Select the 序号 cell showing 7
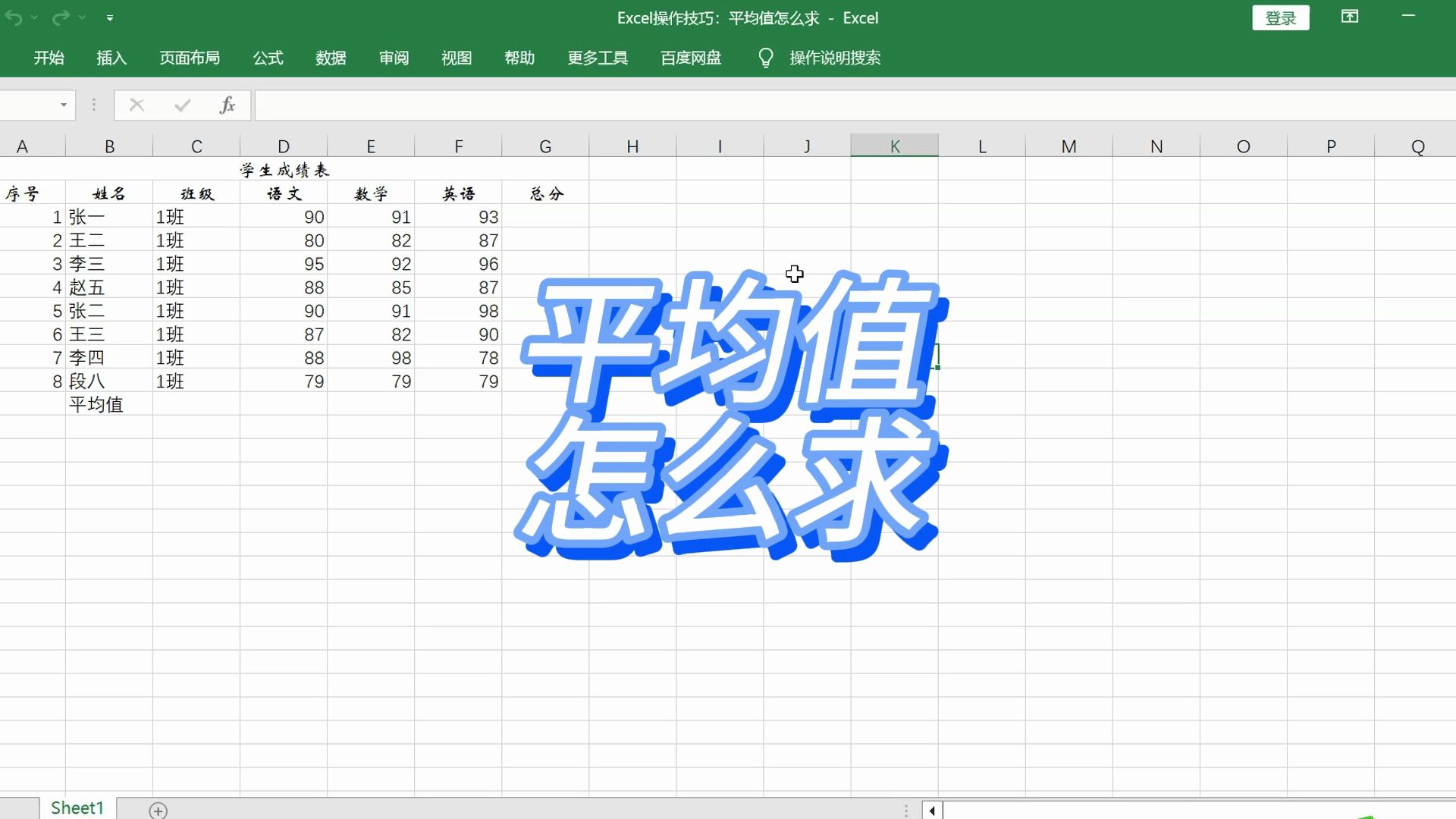Image resolution: width=1456 pixels, height=819 pixels. [x=33, y=358]
